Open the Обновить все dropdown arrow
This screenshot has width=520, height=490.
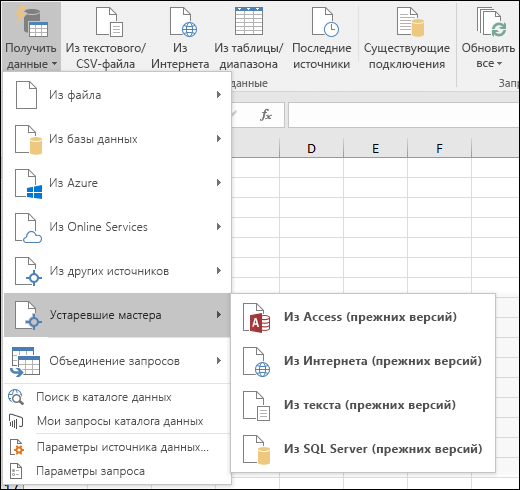pyautogui.click(x=499, y=63)
